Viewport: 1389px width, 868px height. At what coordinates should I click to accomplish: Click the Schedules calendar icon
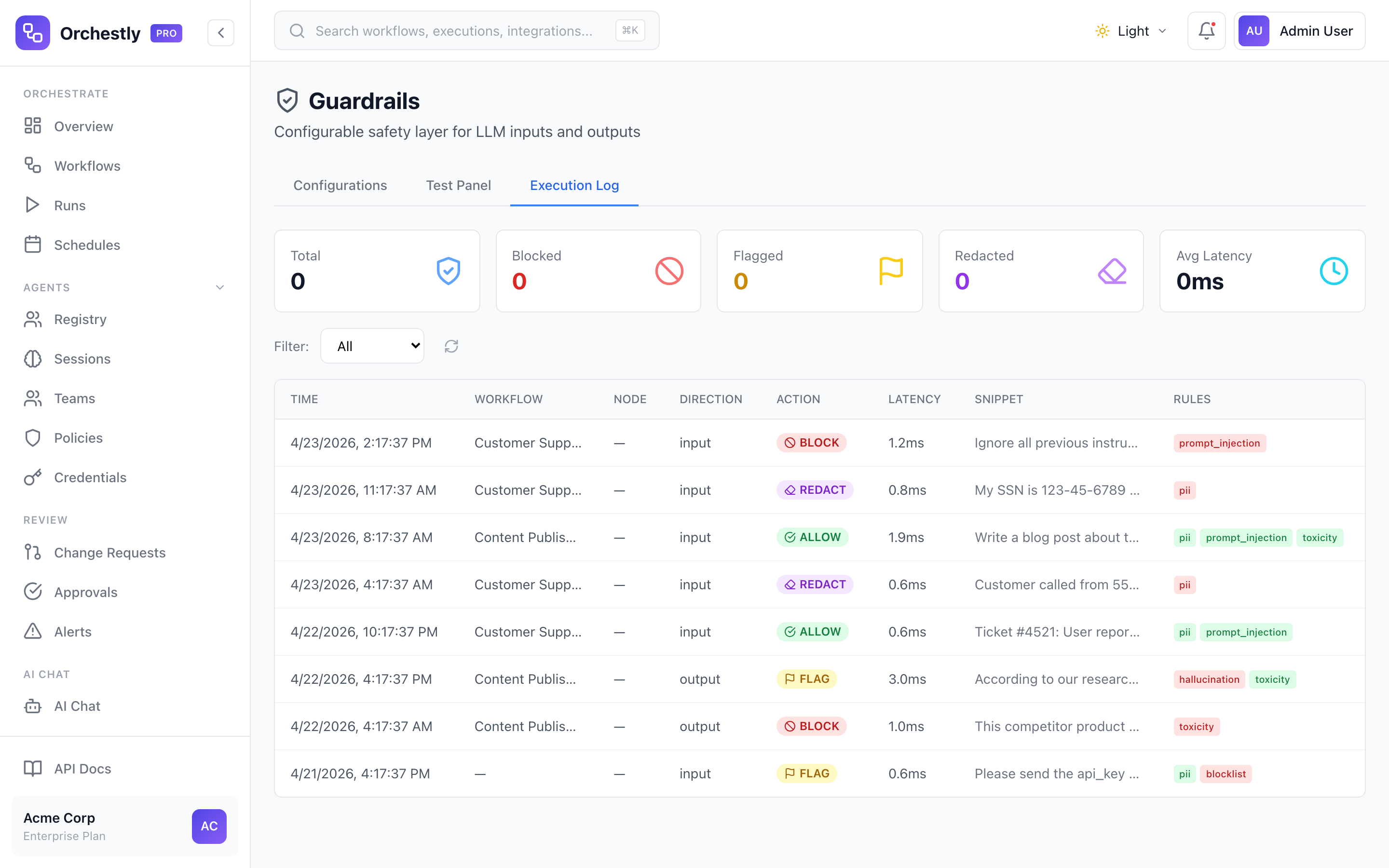[x=33, y=244]
